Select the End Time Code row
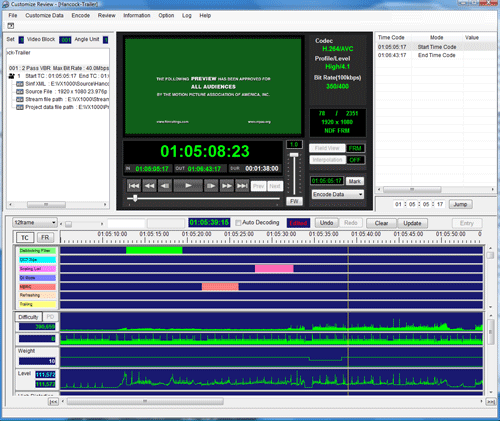 [436, 55]
